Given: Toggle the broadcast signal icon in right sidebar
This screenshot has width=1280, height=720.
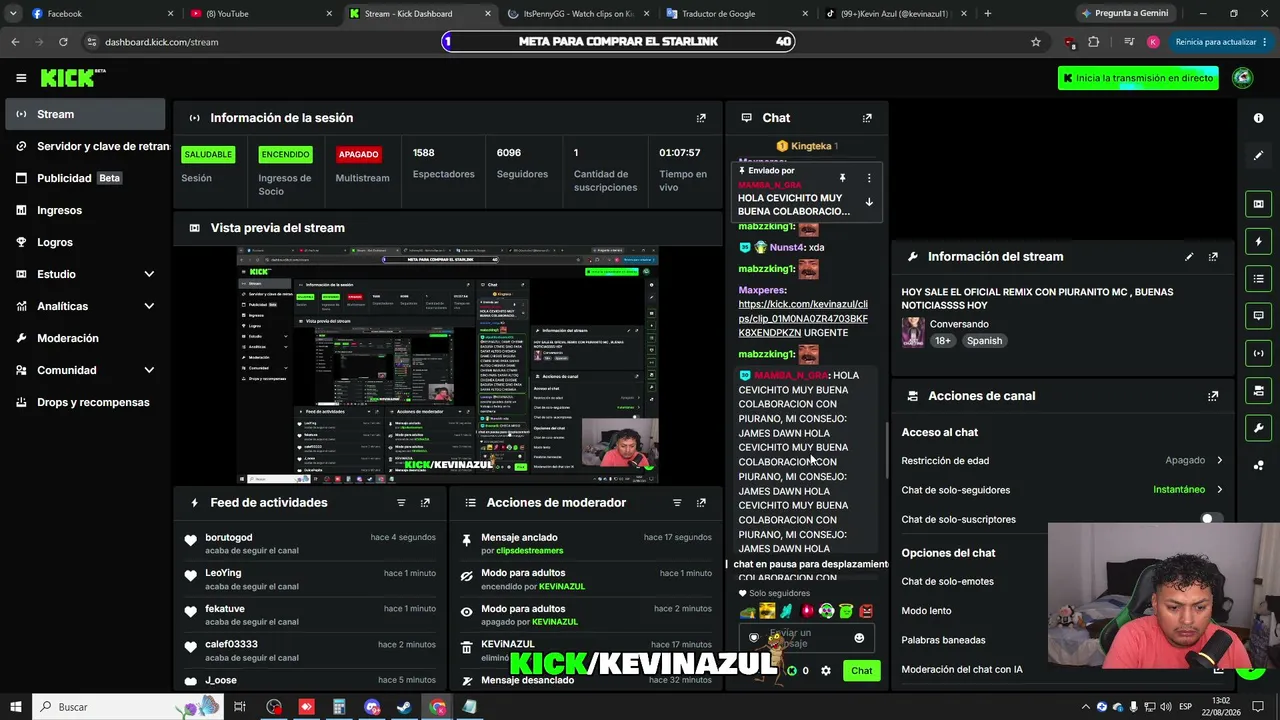Looking at the screenshot, I should tap(1259, 353).
